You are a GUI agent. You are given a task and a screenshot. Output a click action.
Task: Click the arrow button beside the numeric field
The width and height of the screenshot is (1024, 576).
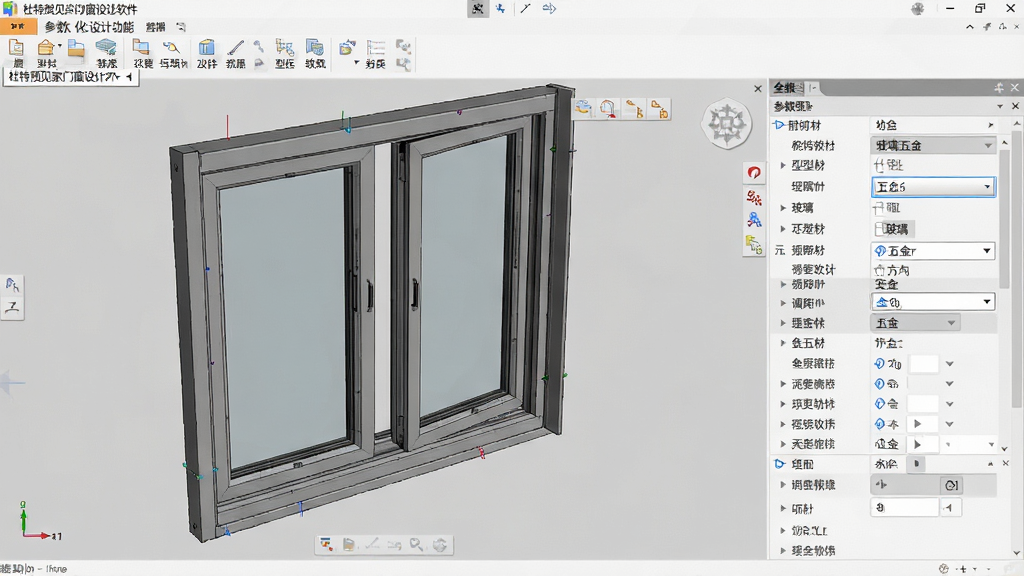click(x=949, y=507)
